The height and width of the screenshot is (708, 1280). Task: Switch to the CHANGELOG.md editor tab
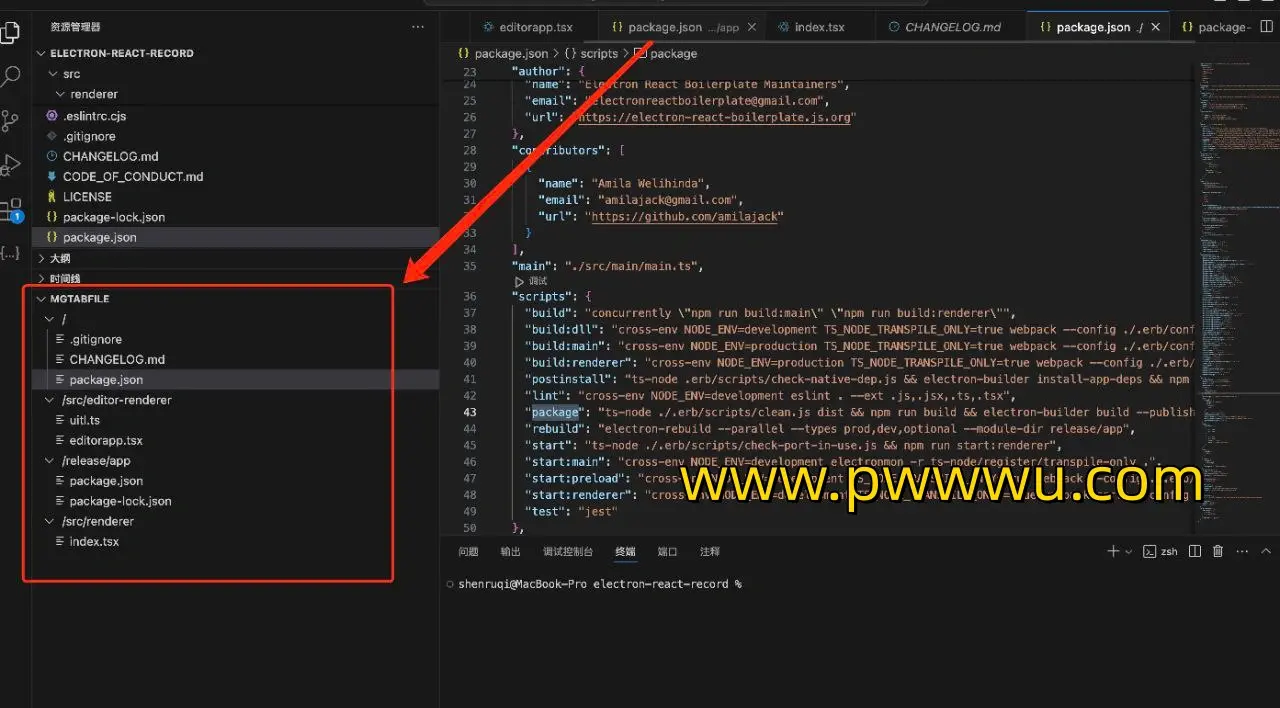point(952,27)
